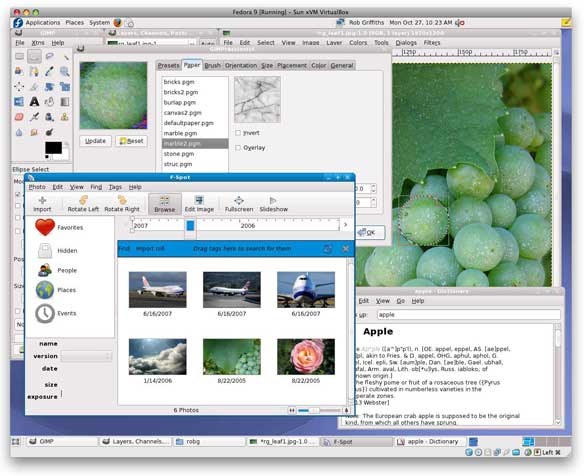Start Slideshow from F-Spot toolbar
Screen dimensions: 584x476
tap(273, 204)
